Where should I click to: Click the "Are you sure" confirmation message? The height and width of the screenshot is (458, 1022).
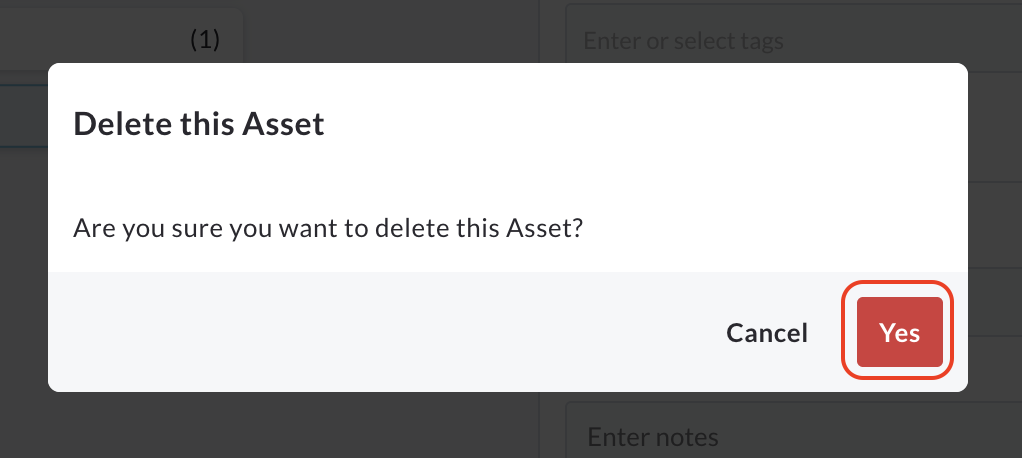tap(328, 228)
